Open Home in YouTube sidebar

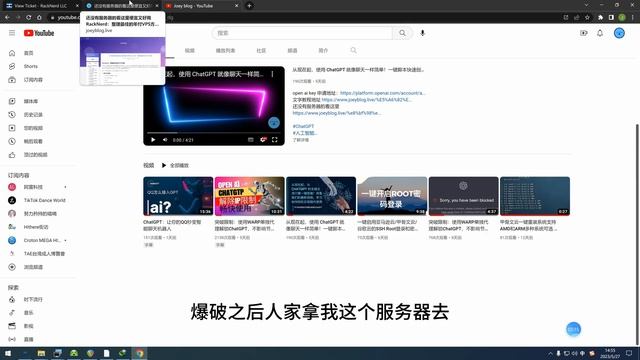pos(28,53)
